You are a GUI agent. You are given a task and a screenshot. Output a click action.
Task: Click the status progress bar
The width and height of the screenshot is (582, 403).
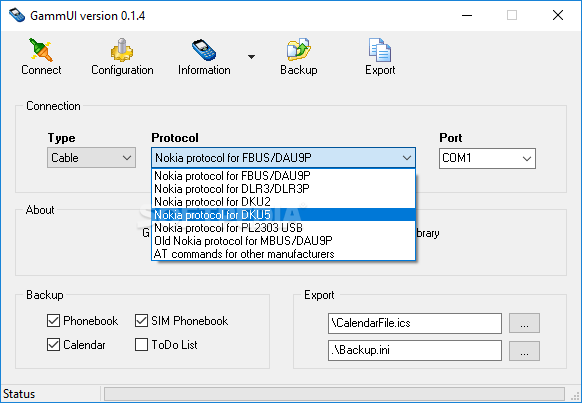334,394
